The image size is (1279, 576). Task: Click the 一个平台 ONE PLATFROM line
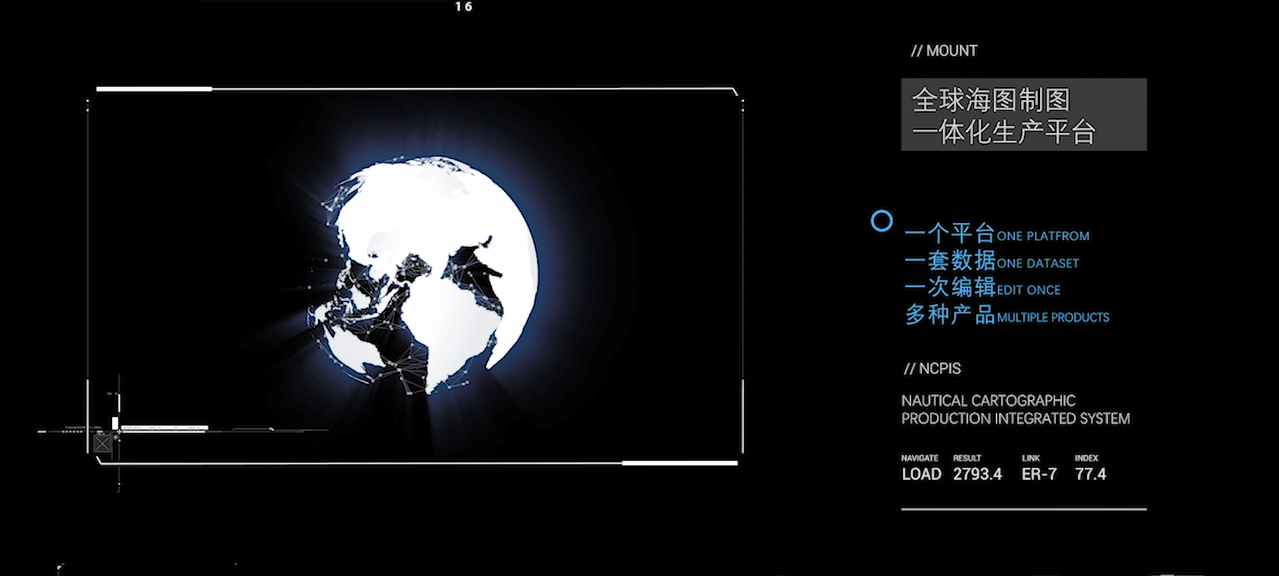996,235
